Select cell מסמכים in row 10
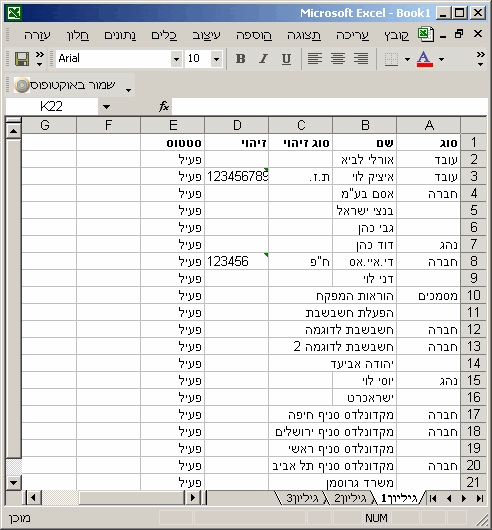This screenshot has width=492, height=530. pos(429,295)
